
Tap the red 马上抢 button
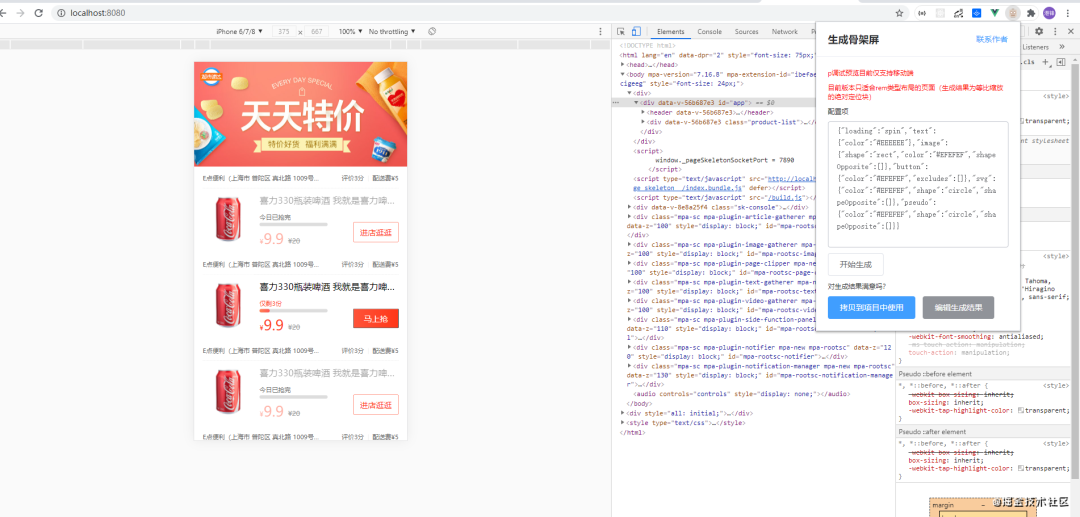(375, 319)
